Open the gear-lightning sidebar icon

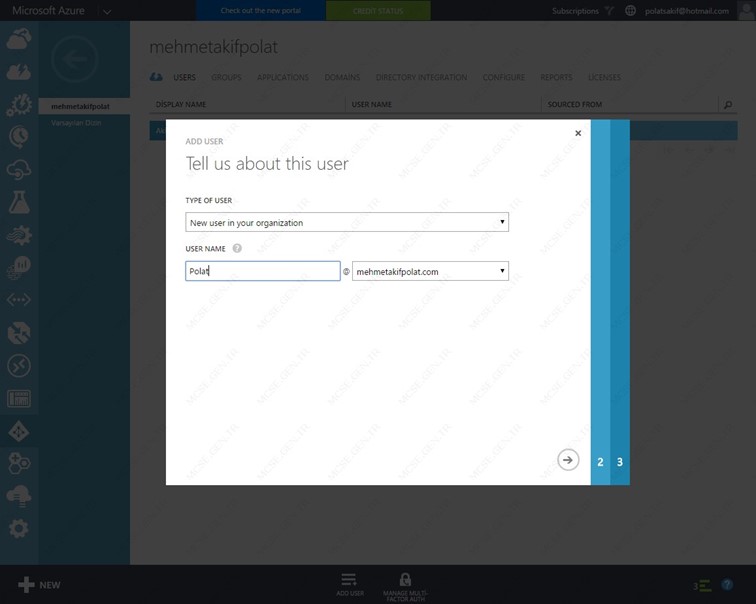pos(19,105)
